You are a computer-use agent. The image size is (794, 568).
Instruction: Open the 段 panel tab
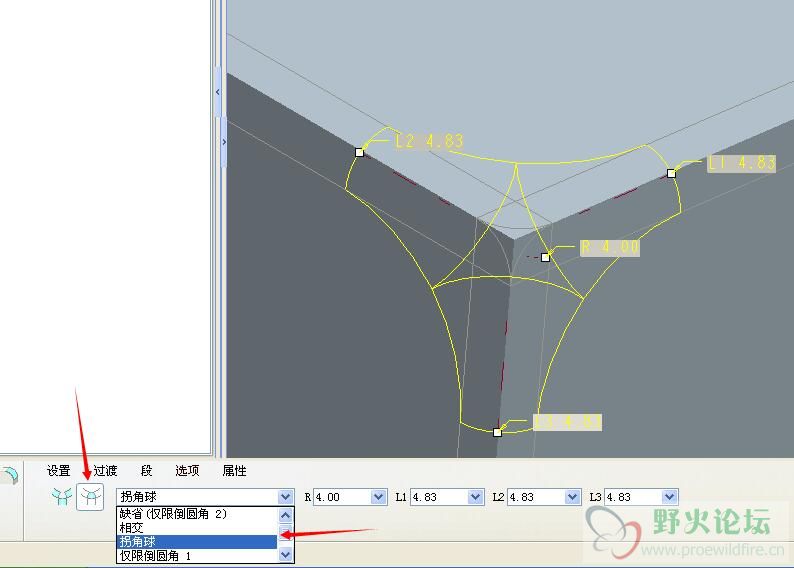point(146,471)
